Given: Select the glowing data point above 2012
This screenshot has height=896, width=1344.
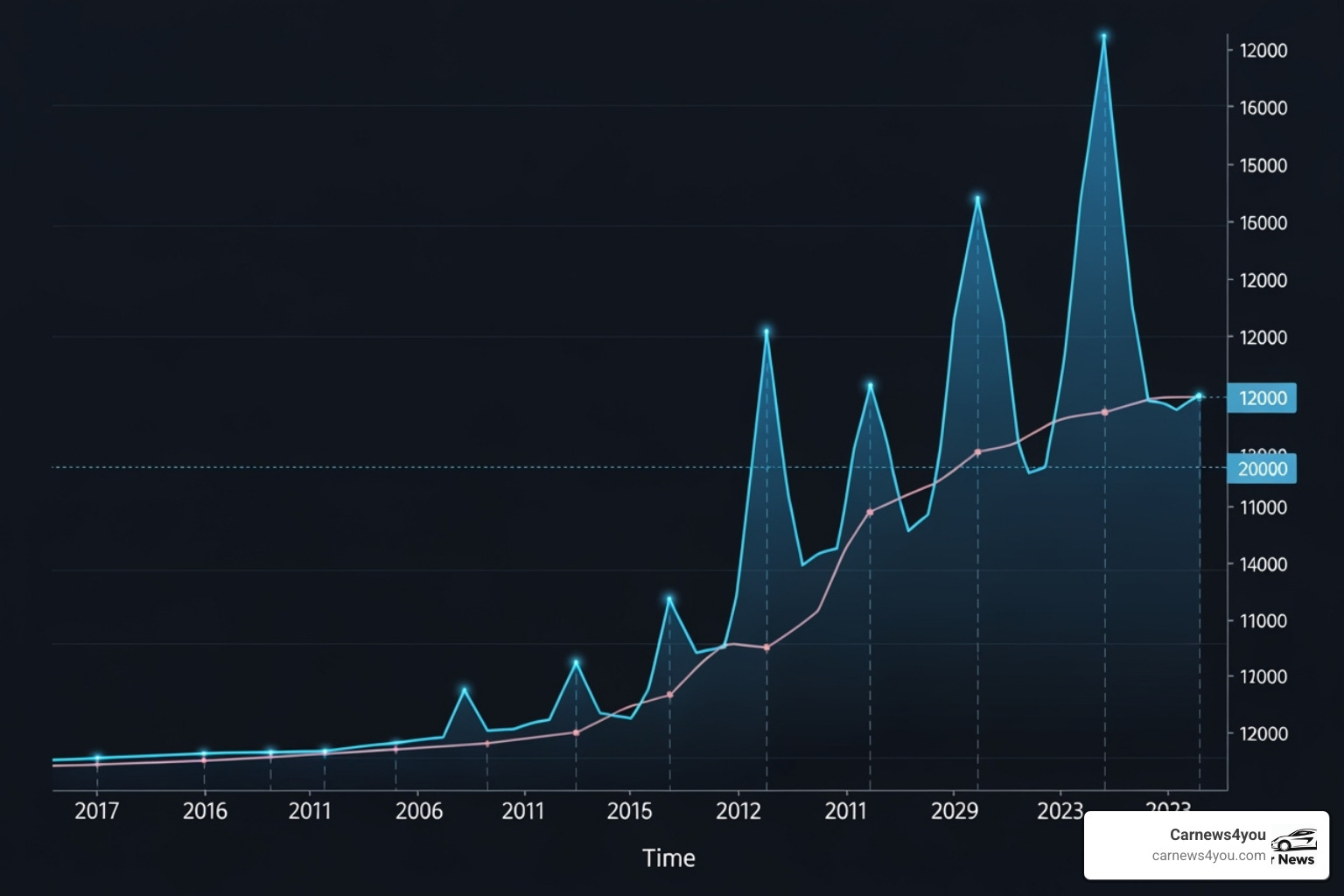Looking at the screenshot, I should click(766, 331).
